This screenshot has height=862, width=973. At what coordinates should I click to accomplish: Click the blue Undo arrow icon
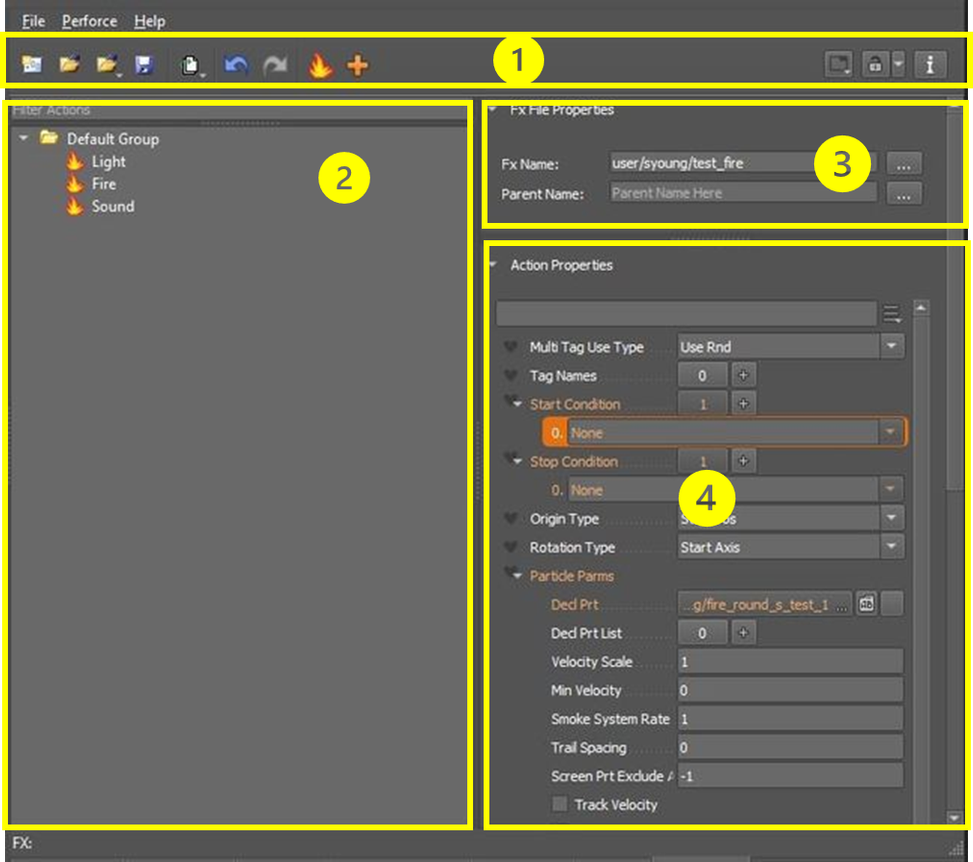point(236,65)
